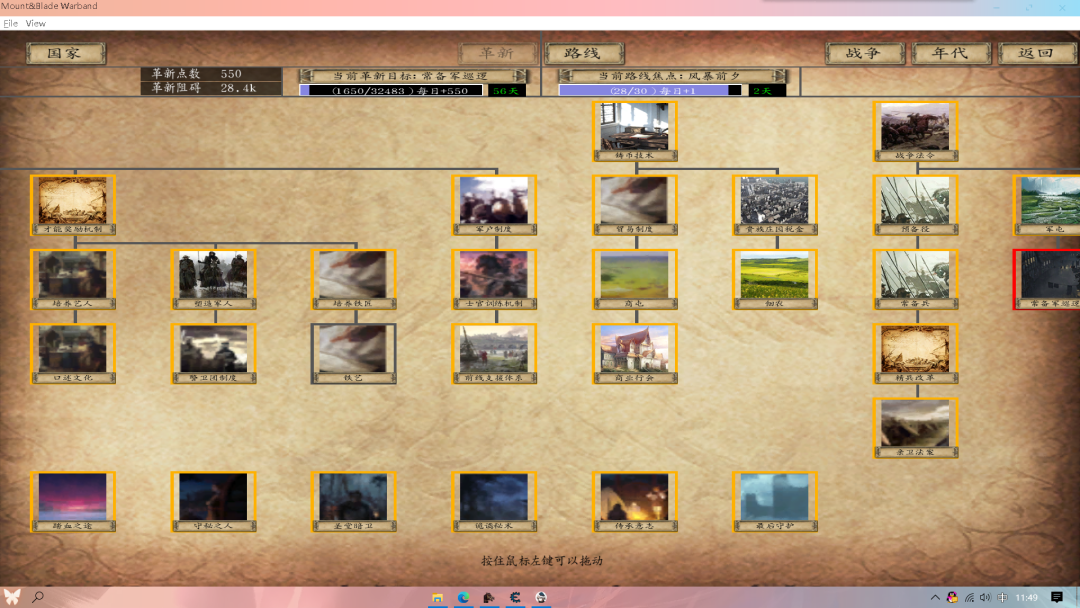Click the 革新阻碍 28.4k value
Screen dimensions: 1080x608
tap(238, 88)
